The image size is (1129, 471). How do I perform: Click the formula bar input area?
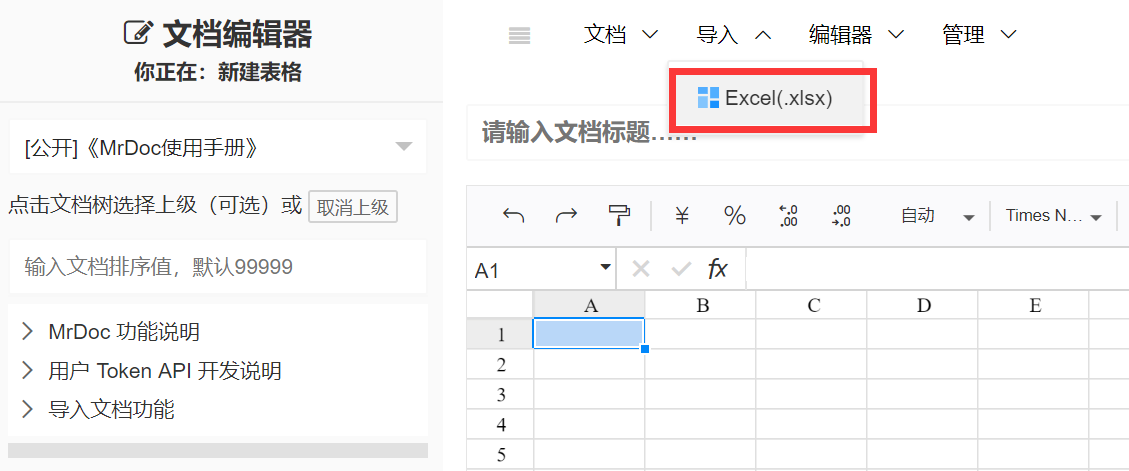point(937,269)
